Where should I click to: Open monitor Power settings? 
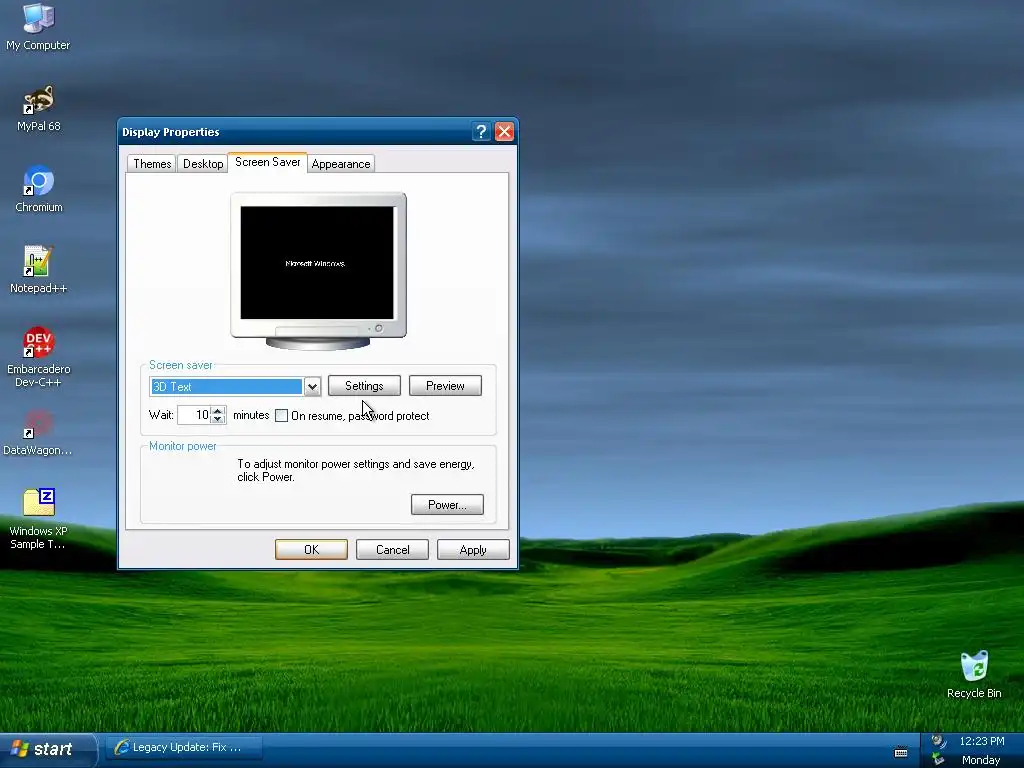[447, 505]
